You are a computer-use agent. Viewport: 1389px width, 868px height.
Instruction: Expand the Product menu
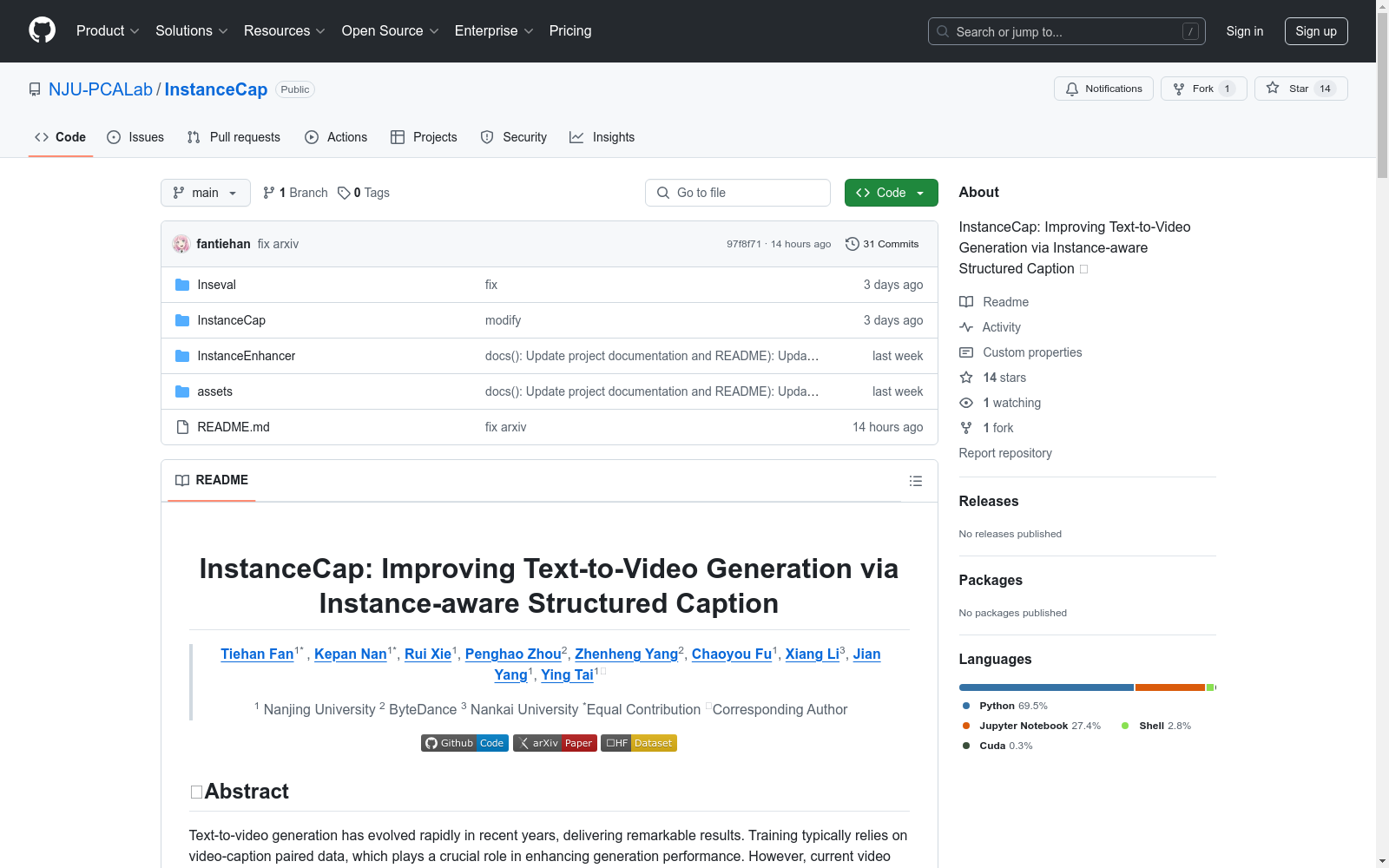(x=108, y=31)
